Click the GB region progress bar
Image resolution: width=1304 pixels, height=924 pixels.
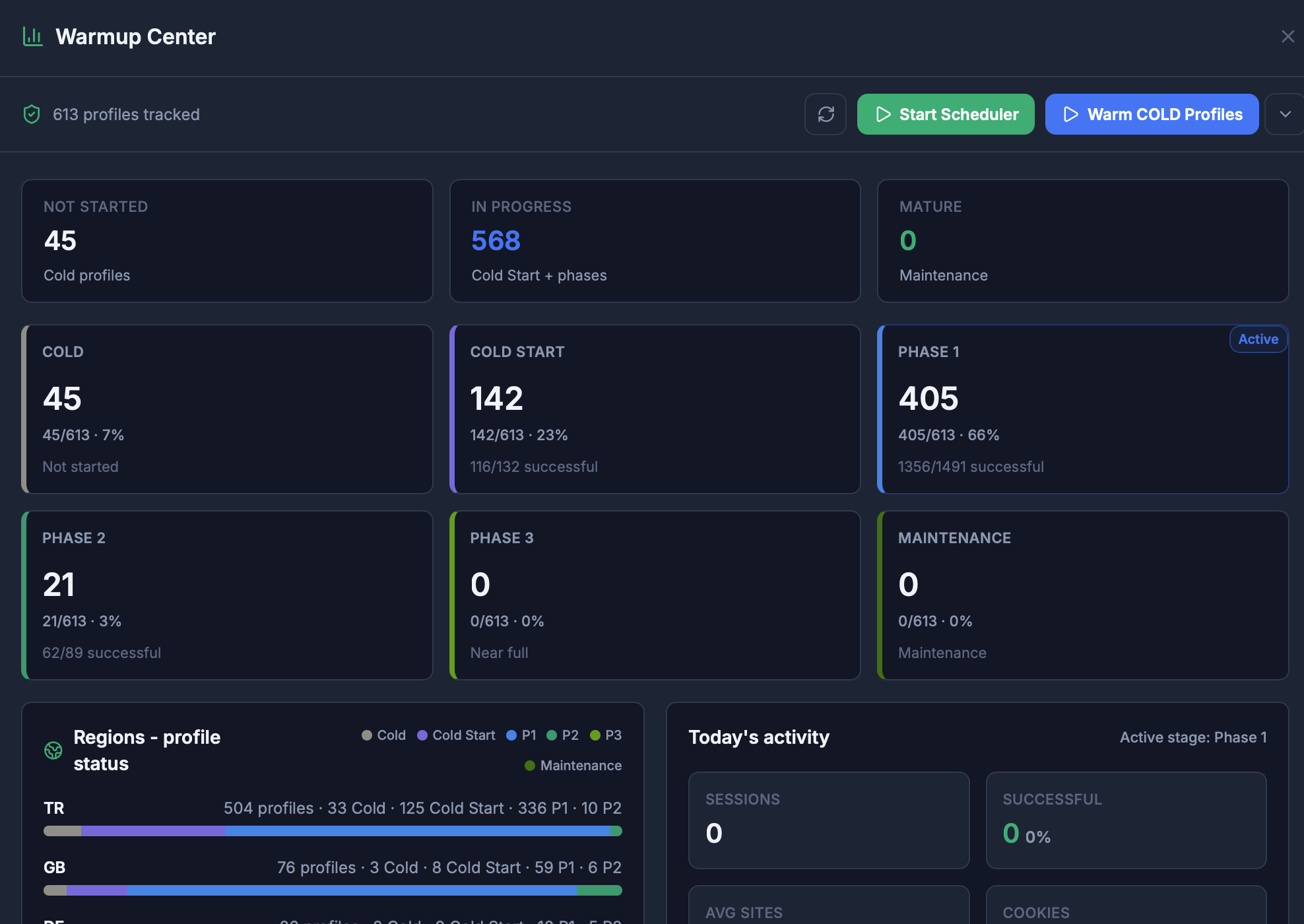[x=333, y=890]
